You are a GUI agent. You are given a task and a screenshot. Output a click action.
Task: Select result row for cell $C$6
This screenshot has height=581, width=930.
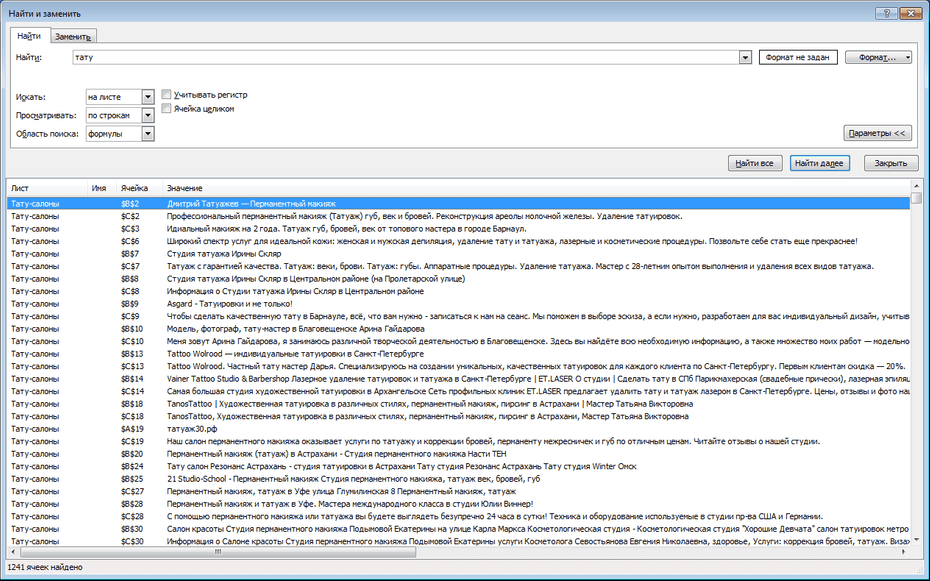(458, 241)
